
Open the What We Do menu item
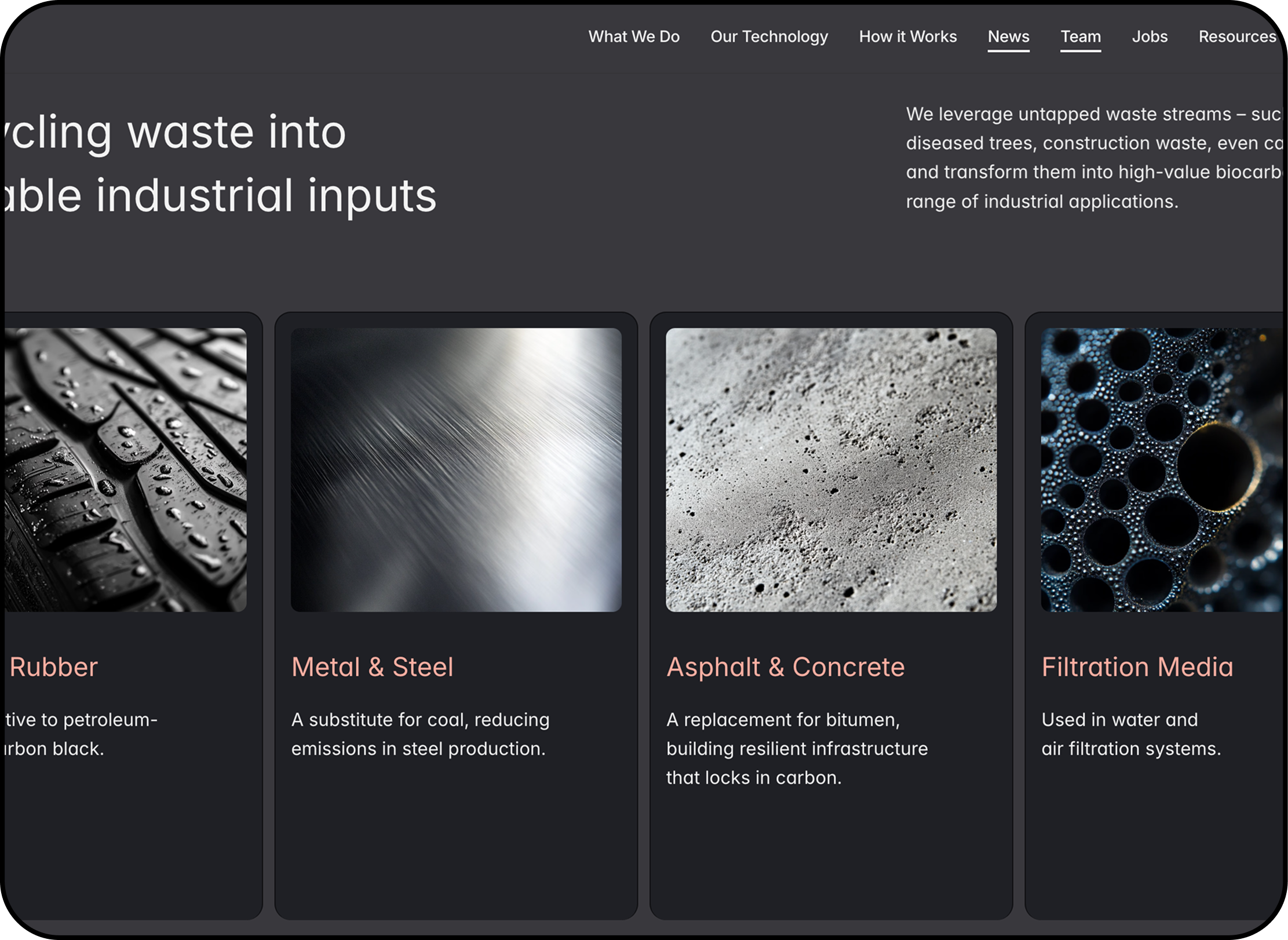(634, 37)
